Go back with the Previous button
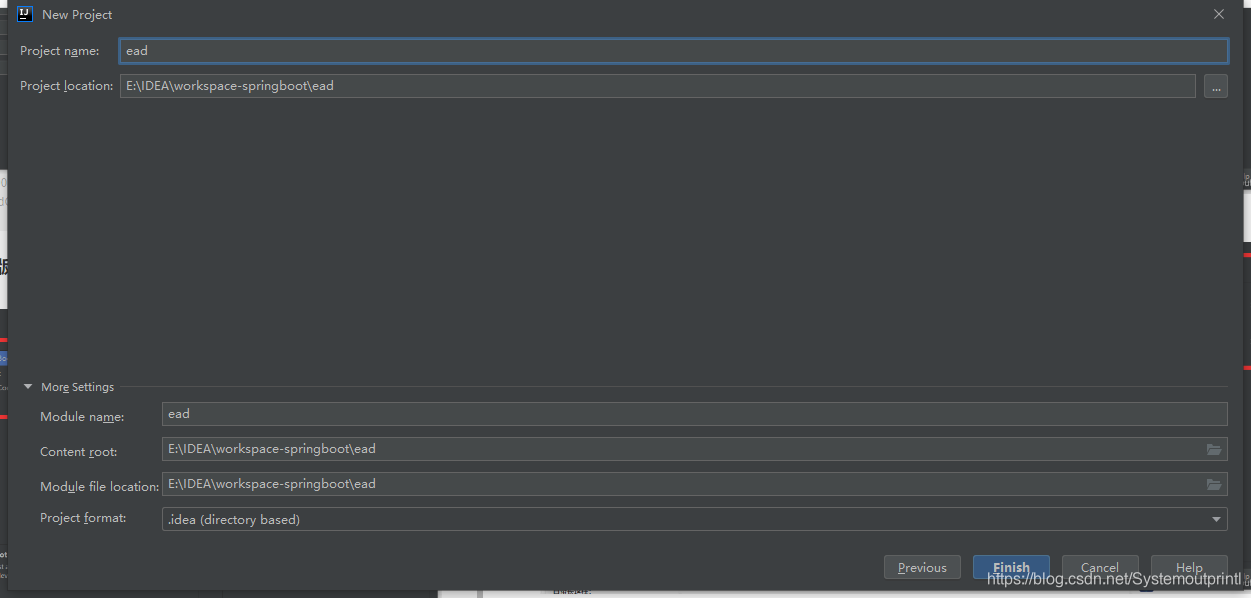Viewport: 1251px width, 598px height. click(922, 567)
